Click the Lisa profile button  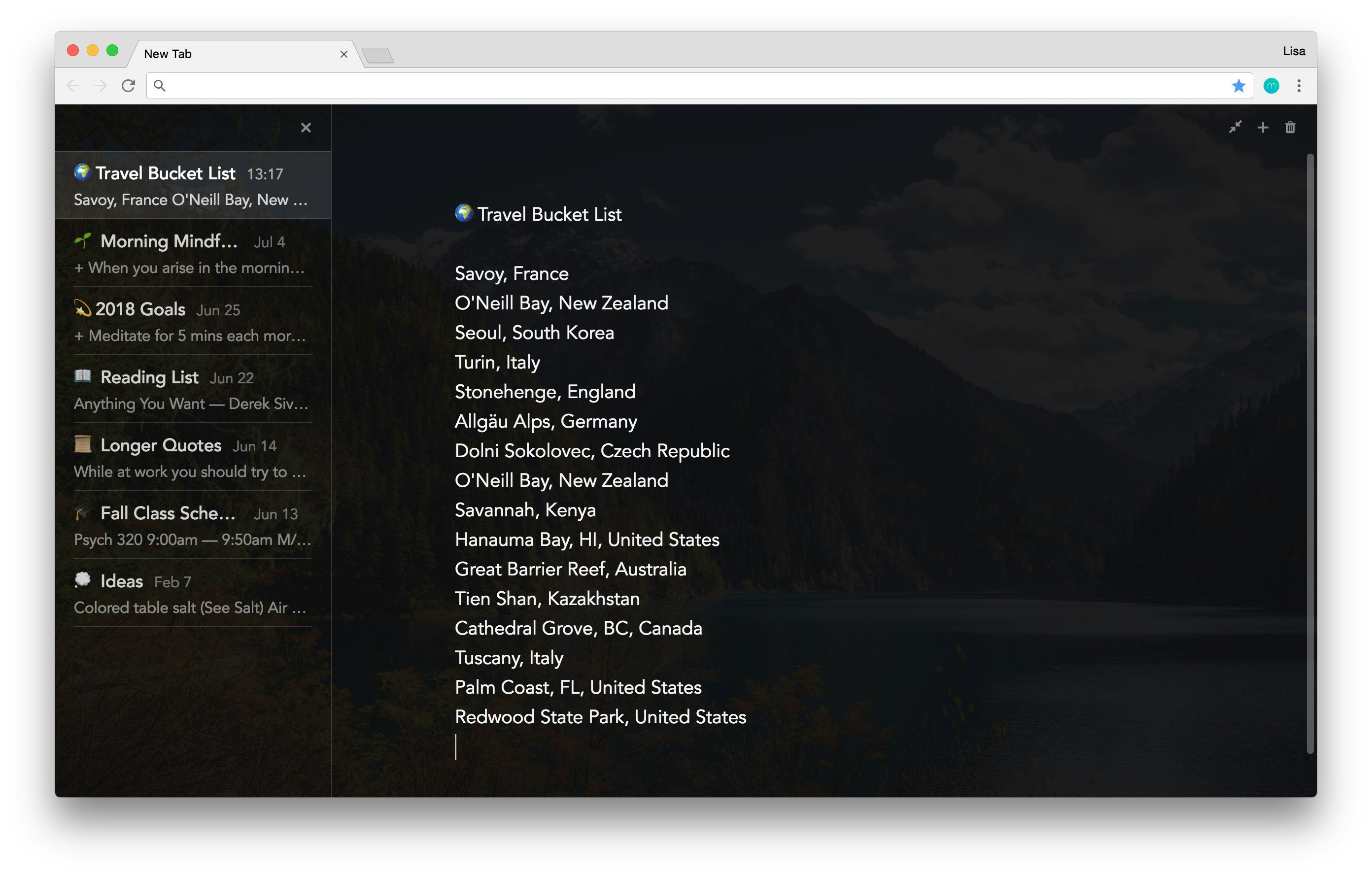[x=1293, y=51]
